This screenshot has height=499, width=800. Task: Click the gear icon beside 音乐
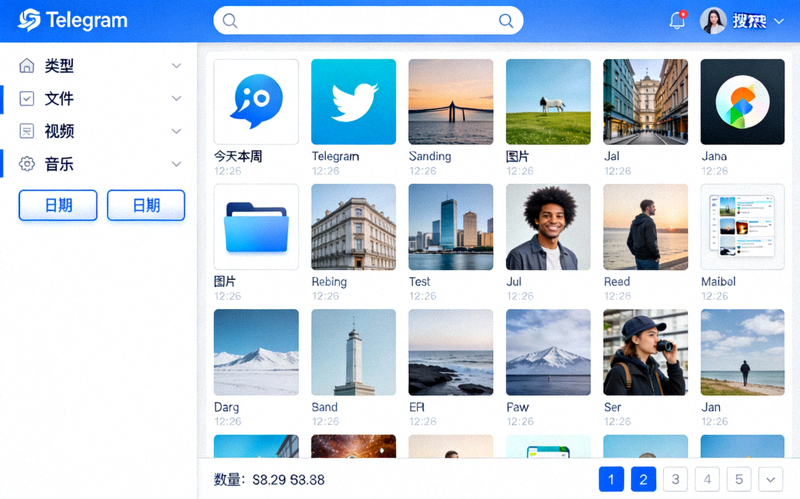pyautogui.click(x=27, y=164)
